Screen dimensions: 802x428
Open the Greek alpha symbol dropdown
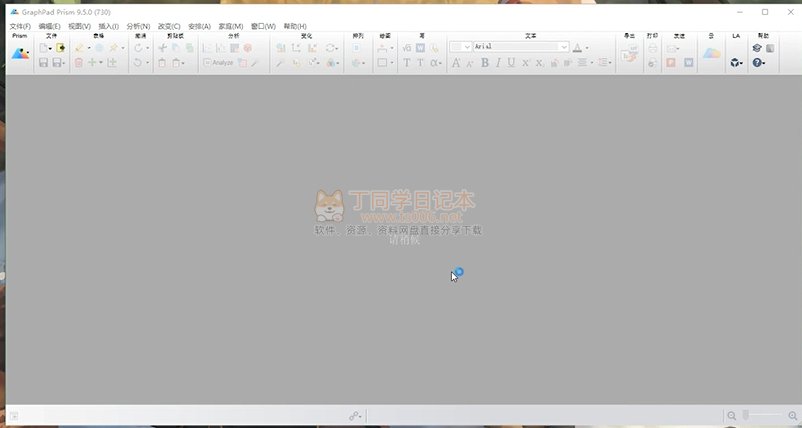click(435, 63)
